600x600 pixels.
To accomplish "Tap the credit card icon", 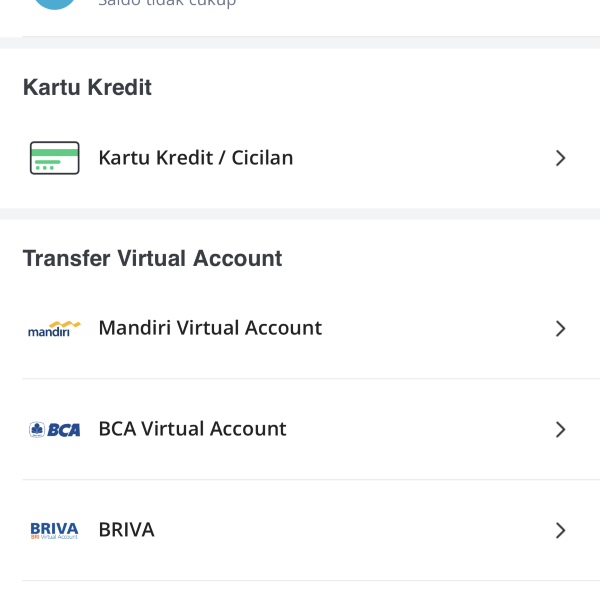I will point(54,158).
